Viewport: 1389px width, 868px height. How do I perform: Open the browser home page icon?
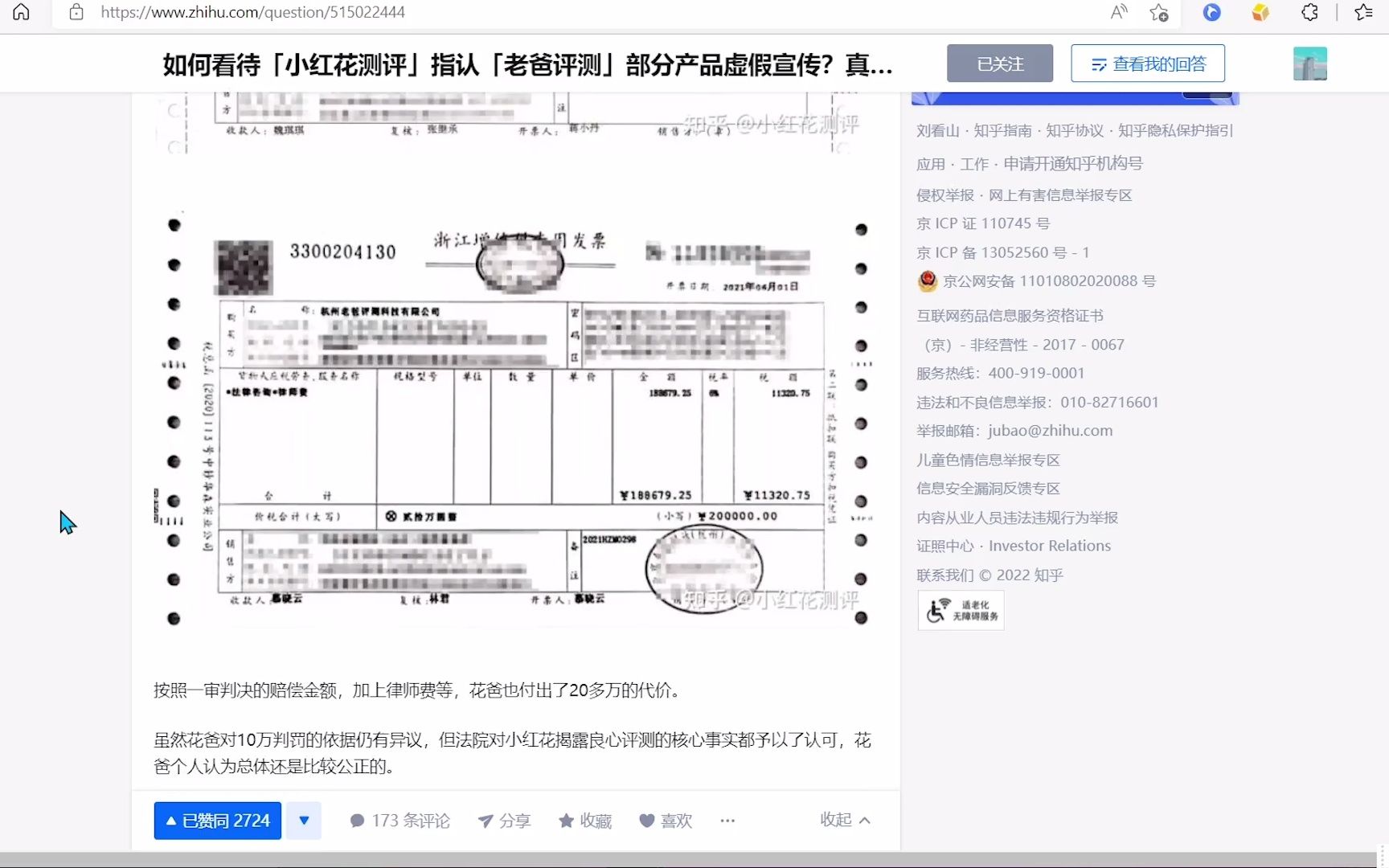[21, 12]
